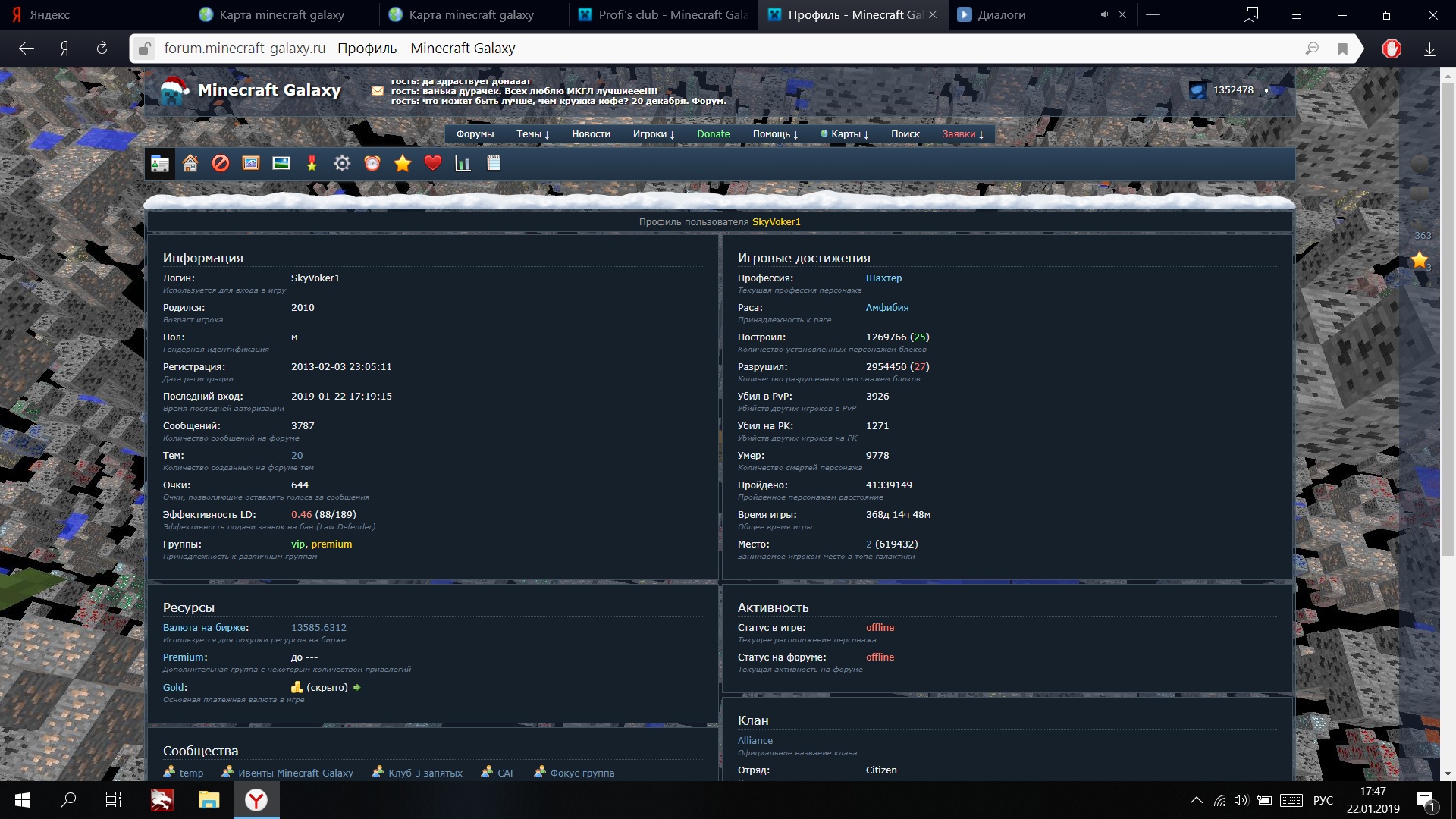Click the envelope messages icon in header
1456x819 pixels.
tap(377, 91)
